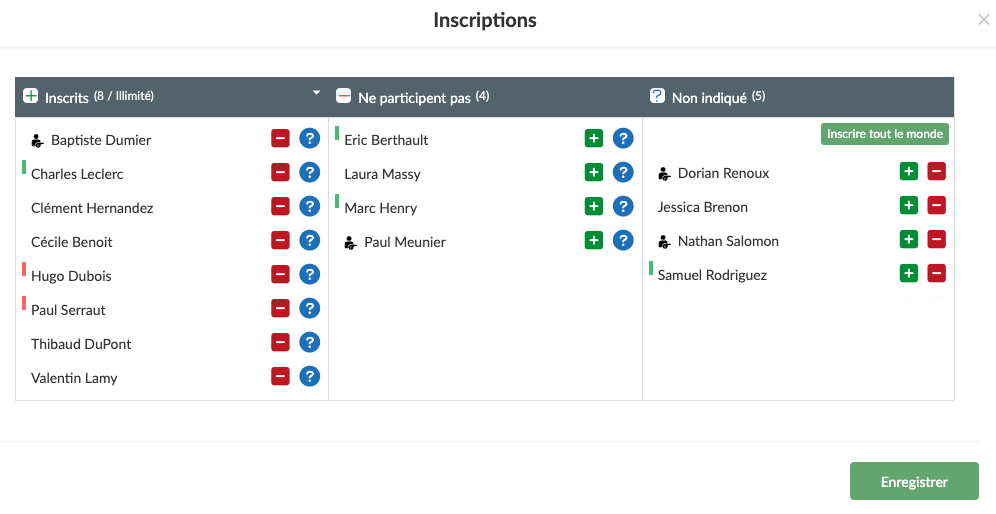Image resolution: width=996 pixels, height=514 pixels.
Task: Unregister Hugo Dubois using the red minus
Action: point(280,275)
